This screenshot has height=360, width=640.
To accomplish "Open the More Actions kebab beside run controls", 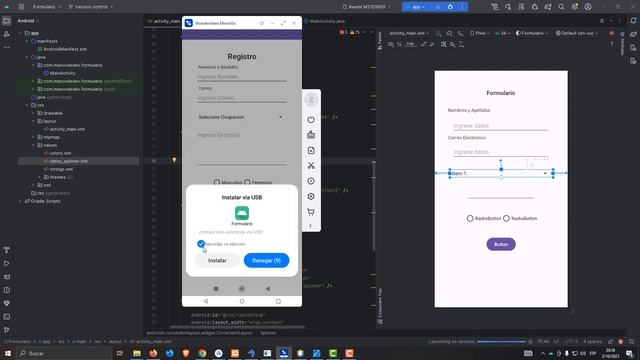I will [x=462, y=7].
